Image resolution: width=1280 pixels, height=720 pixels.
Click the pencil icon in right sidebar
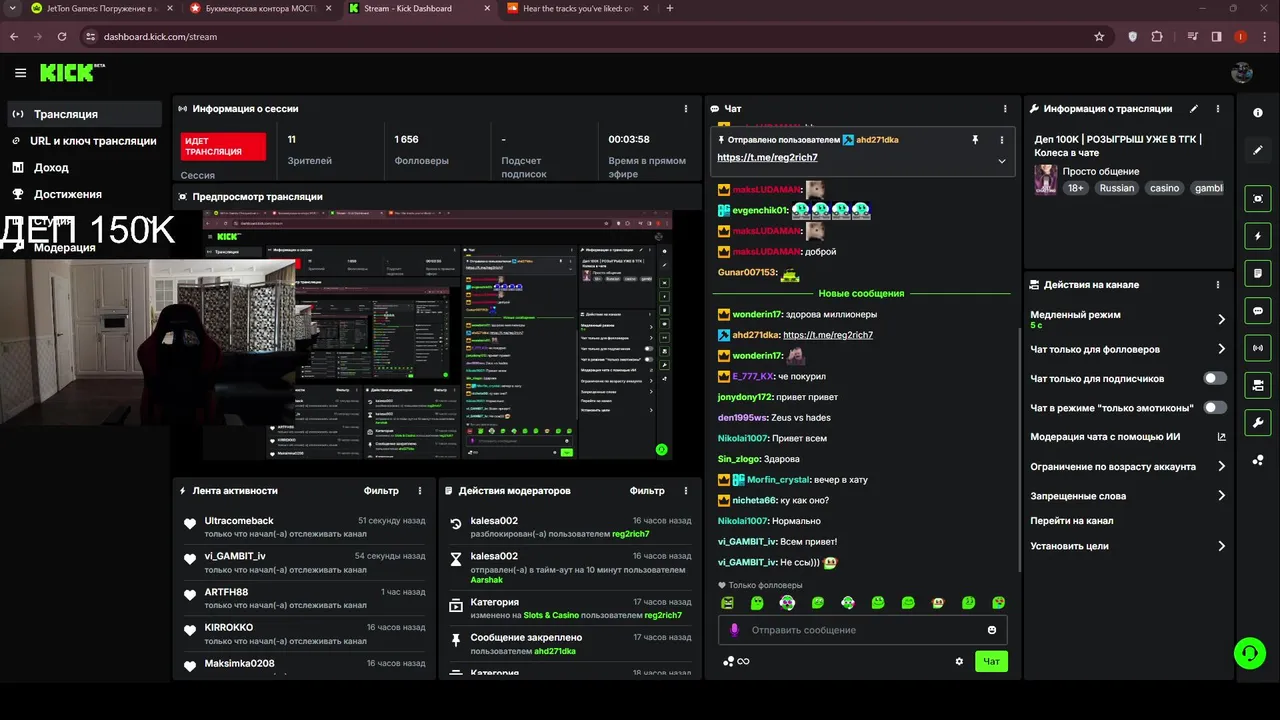tap(1258, 150)
